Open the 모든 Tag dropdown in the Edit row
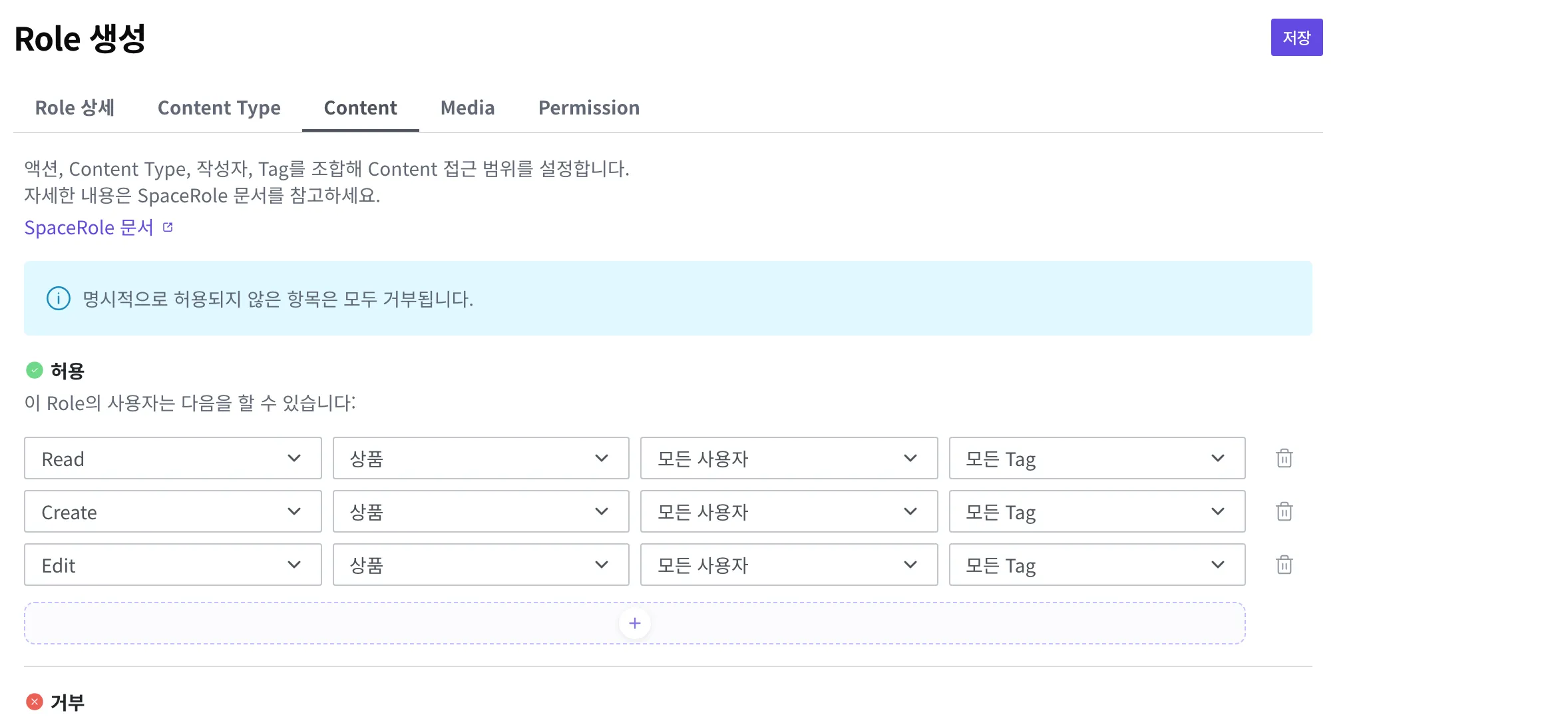 pos(1097,565)
